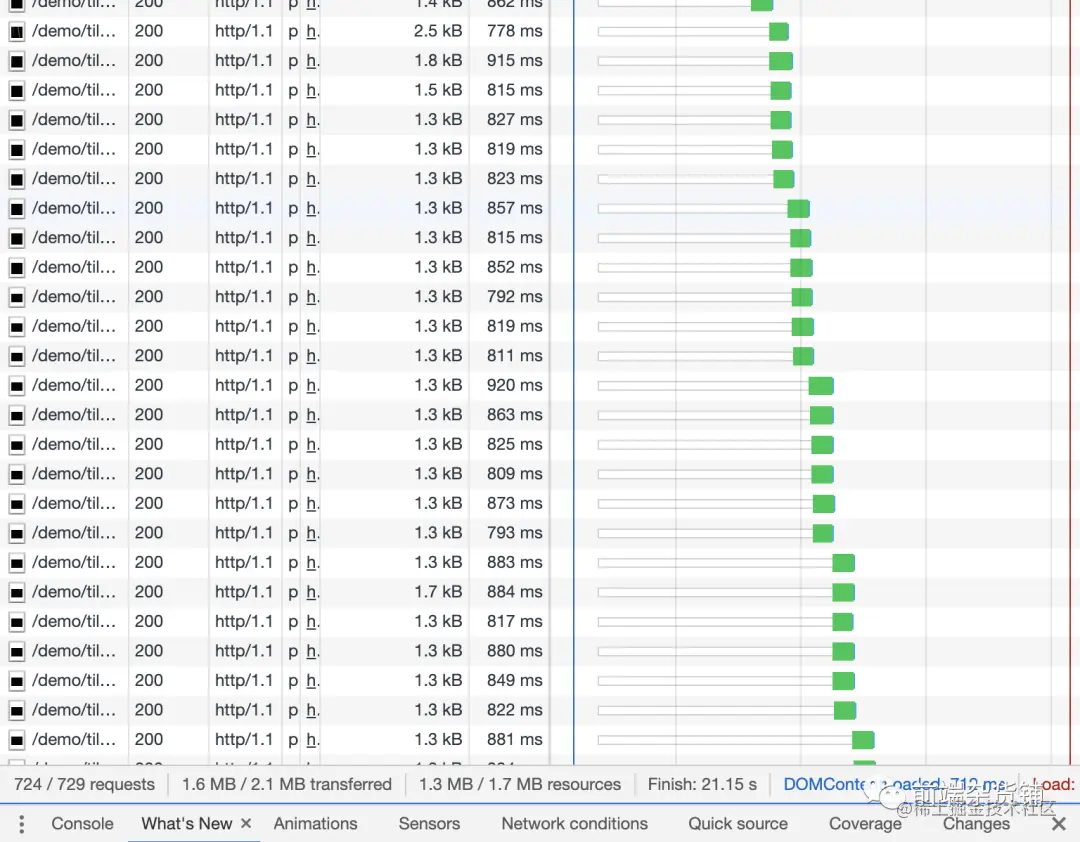Click the file icon in the 817 ms row
This screenshot has height=842, width=1080.
click(x=17, y=622)
